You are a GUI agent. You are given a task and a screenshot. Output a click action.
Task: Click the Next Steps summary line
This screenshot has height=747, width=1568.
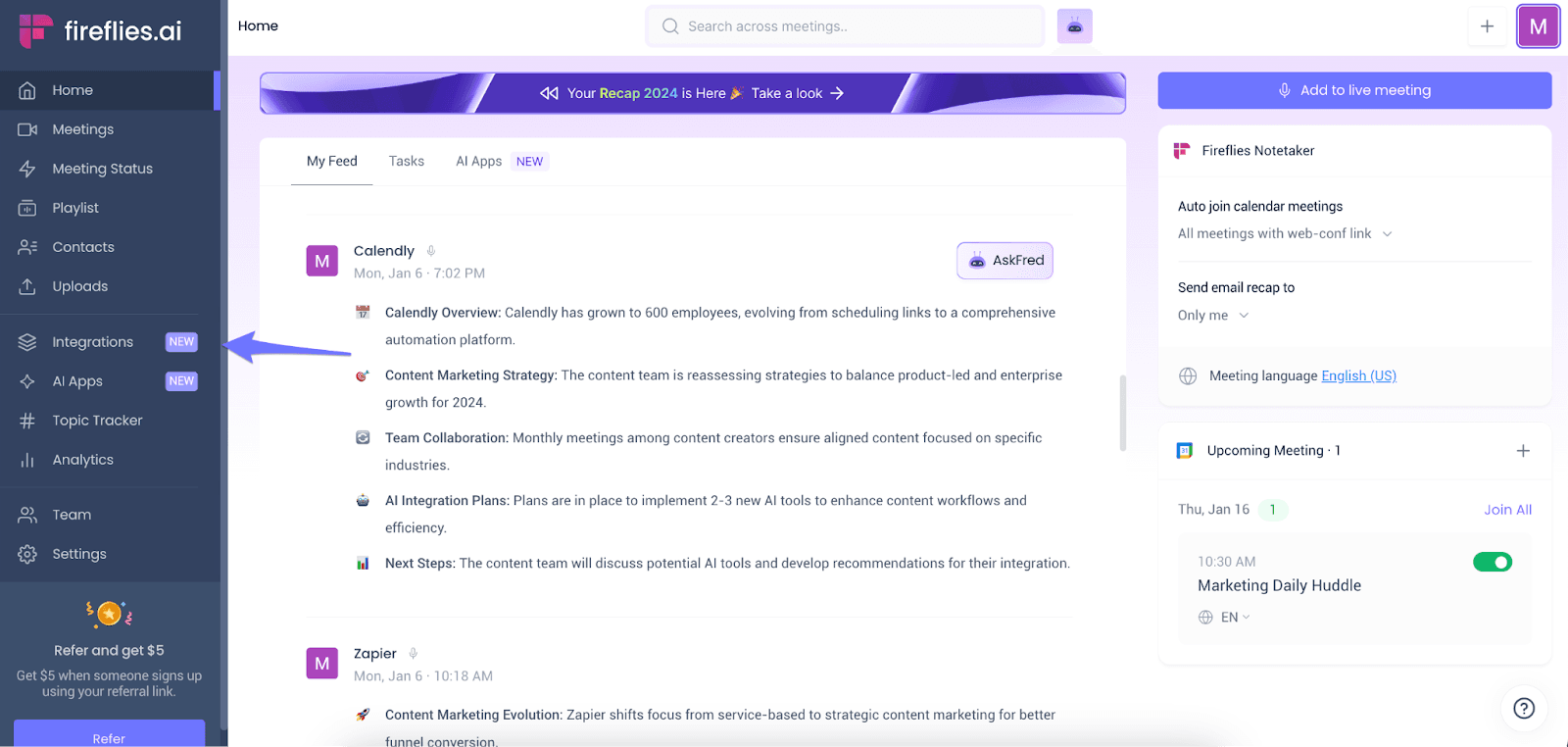pos(727,564)
